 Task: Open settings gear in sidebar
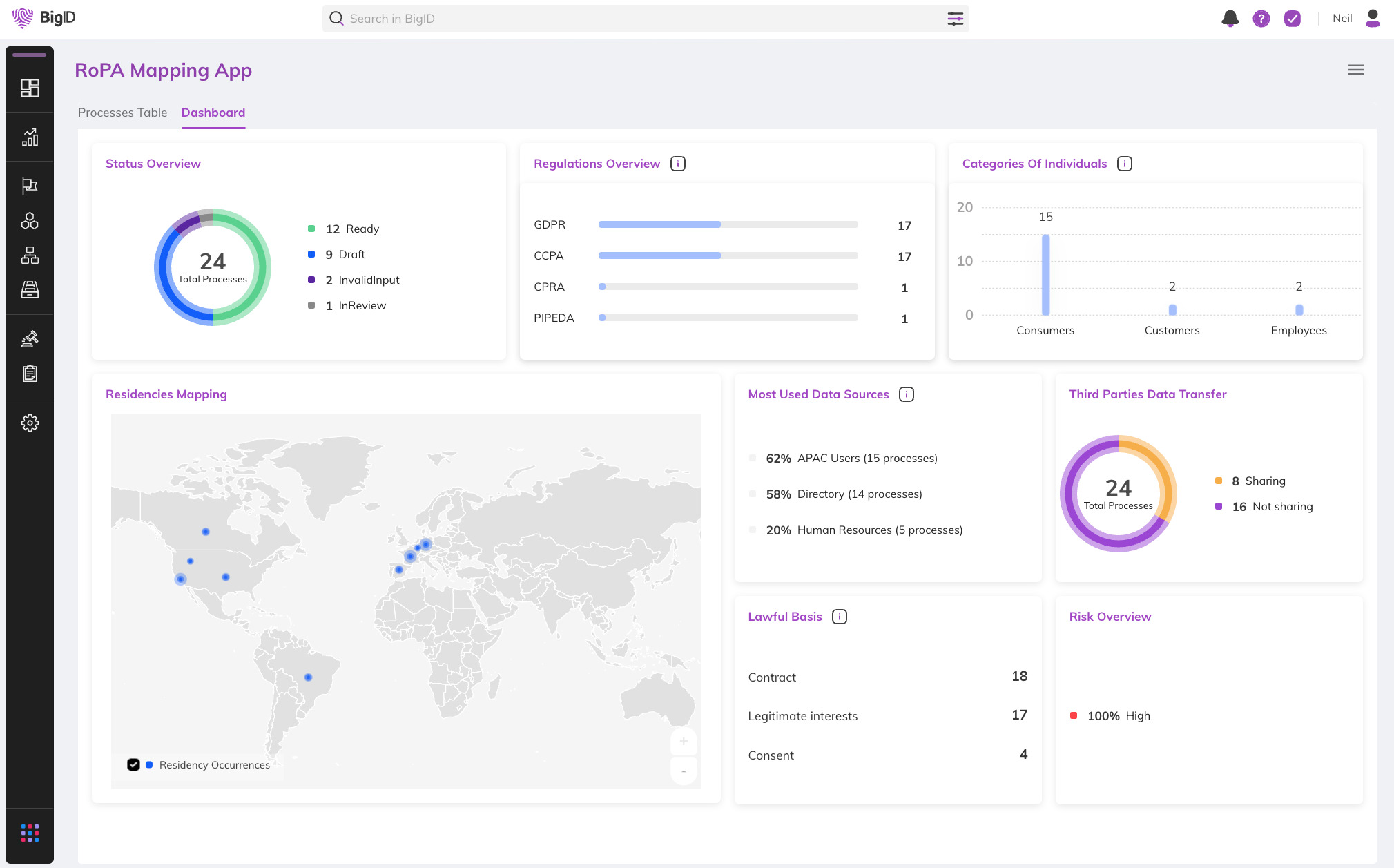[30, 423]
